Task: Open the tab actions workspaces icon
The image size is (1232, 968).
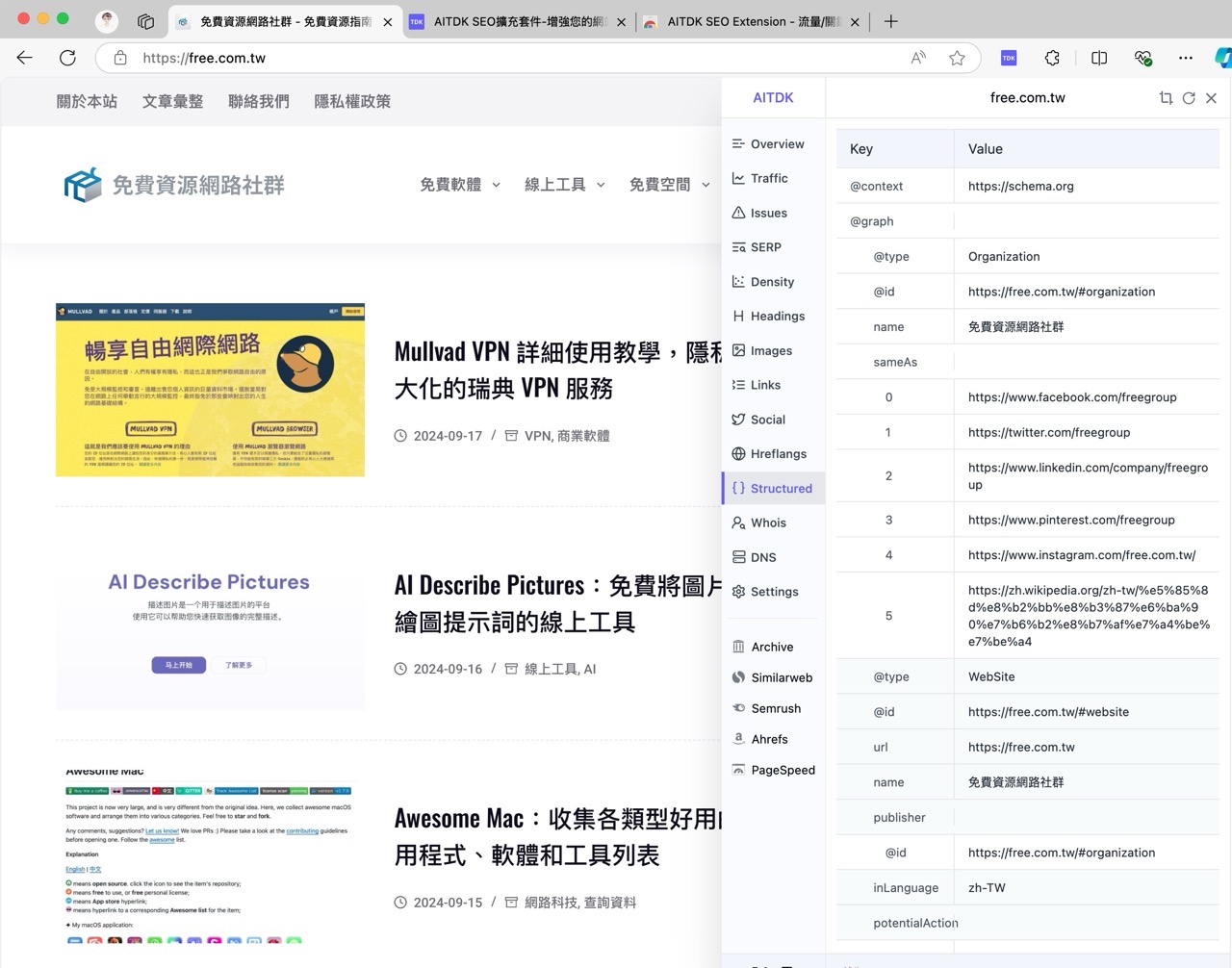Action: [x=145, y=21]
